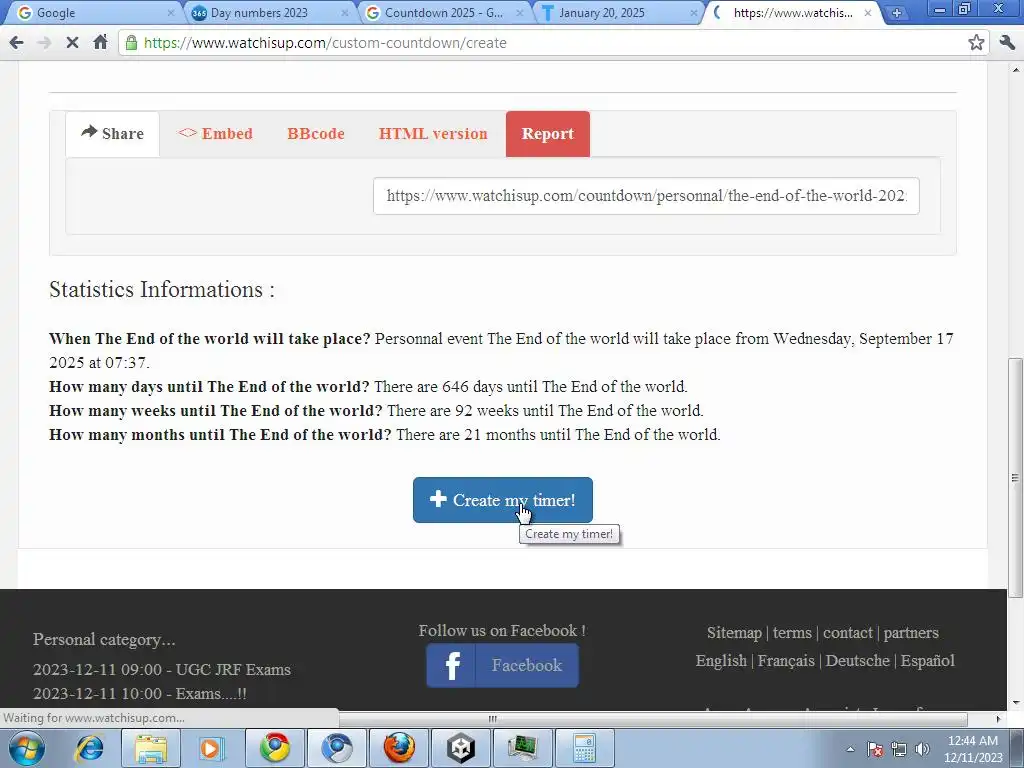Click the taskbar clock 12:44 AM
1024x768 pixels.
pos(973,749)
